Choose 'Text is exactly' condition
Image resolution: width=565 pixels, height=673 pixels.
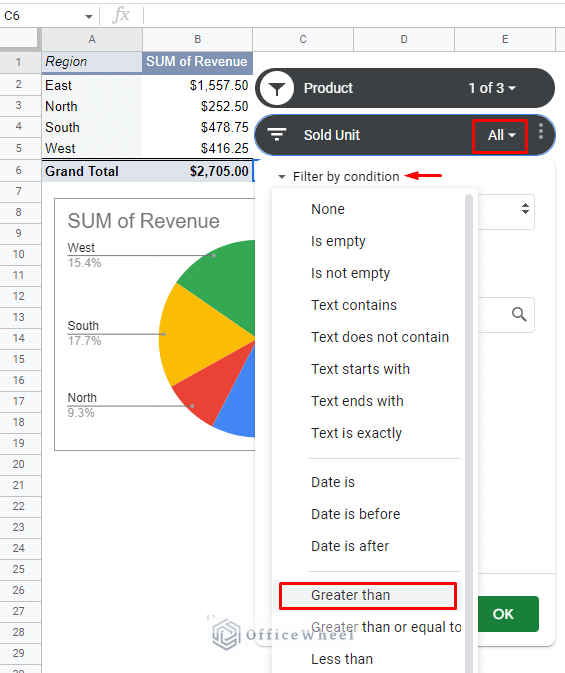(356, 433)
